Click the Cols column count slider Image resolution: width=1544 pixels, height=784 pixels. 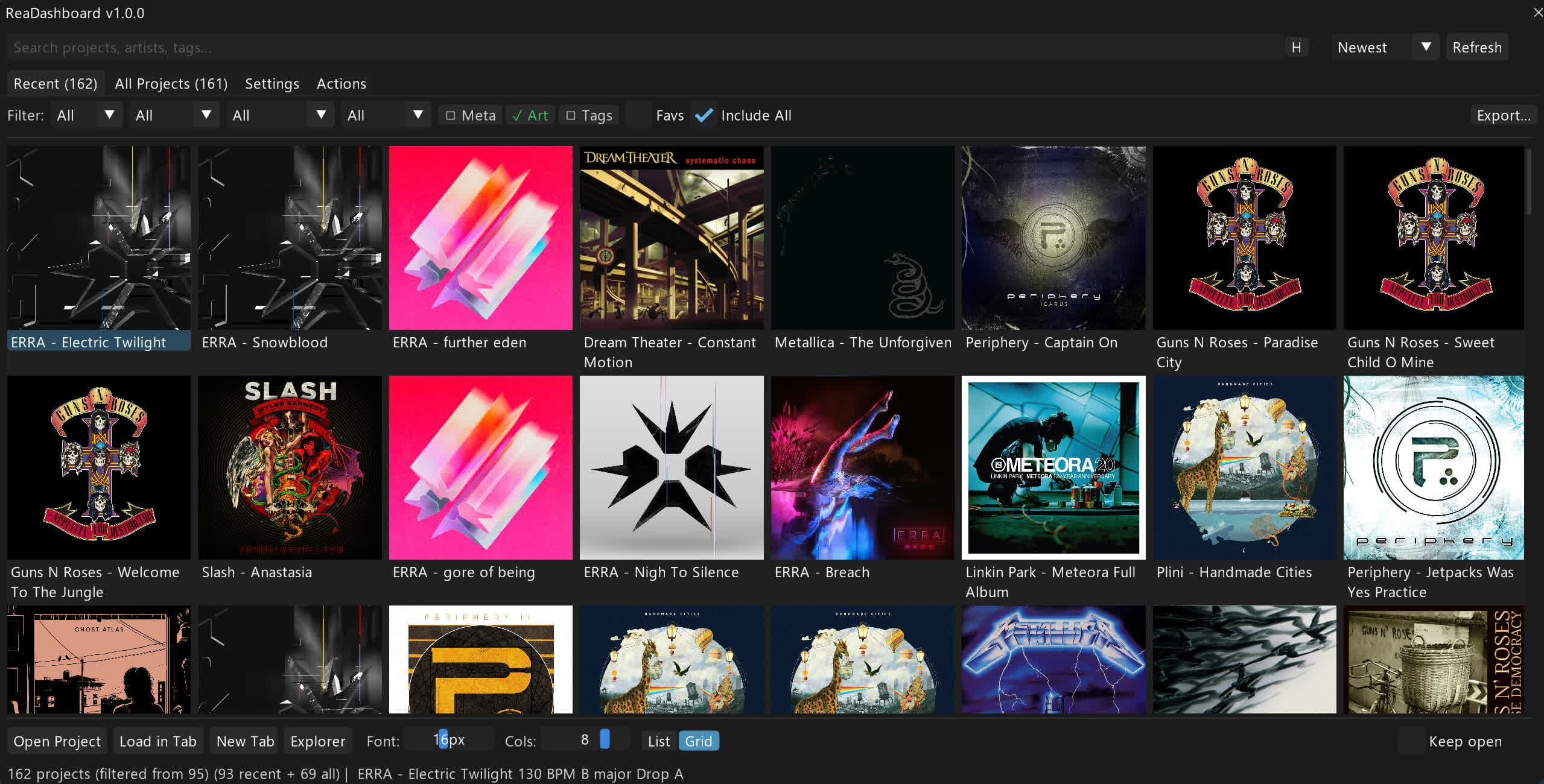[585, 740]
